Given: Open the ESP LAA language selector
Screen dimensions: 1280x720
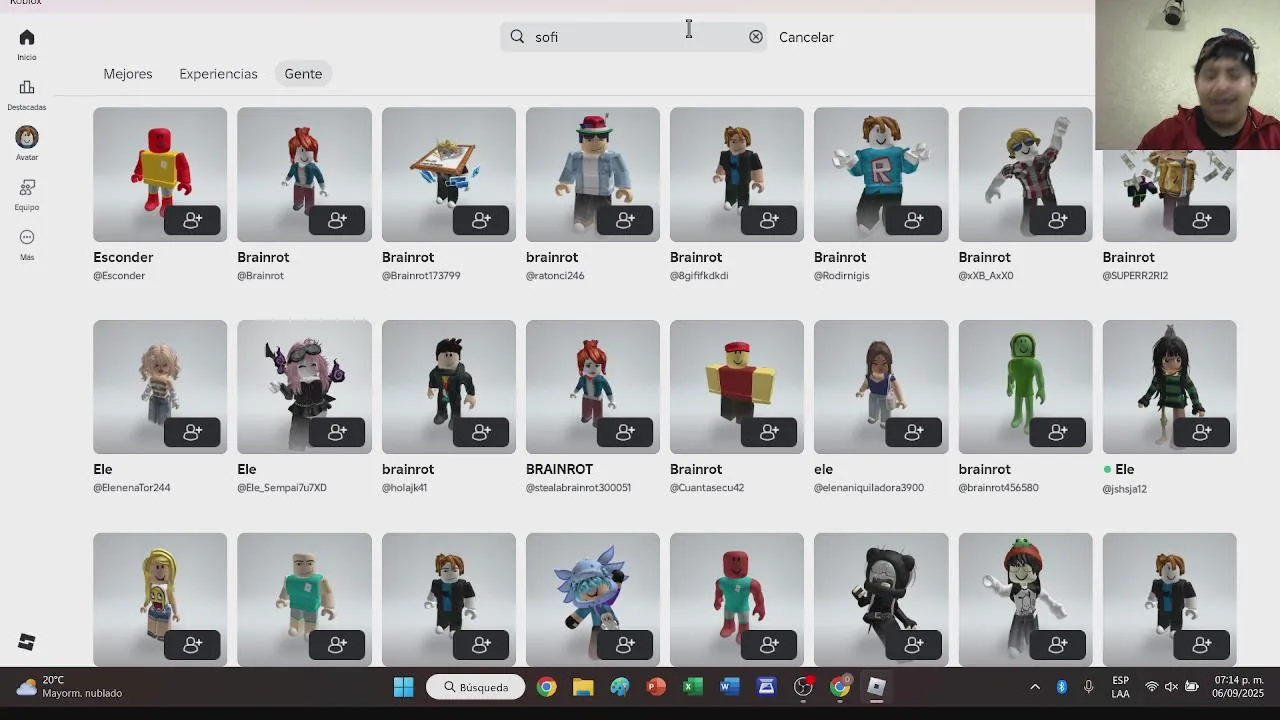Looking at the screenshot, I should click(1121, 687).
